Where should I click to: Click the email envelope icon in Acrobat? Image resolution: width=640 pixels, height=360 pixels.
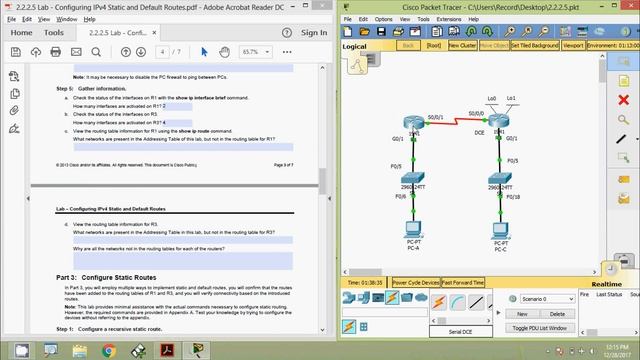click(x=76, y=52)
